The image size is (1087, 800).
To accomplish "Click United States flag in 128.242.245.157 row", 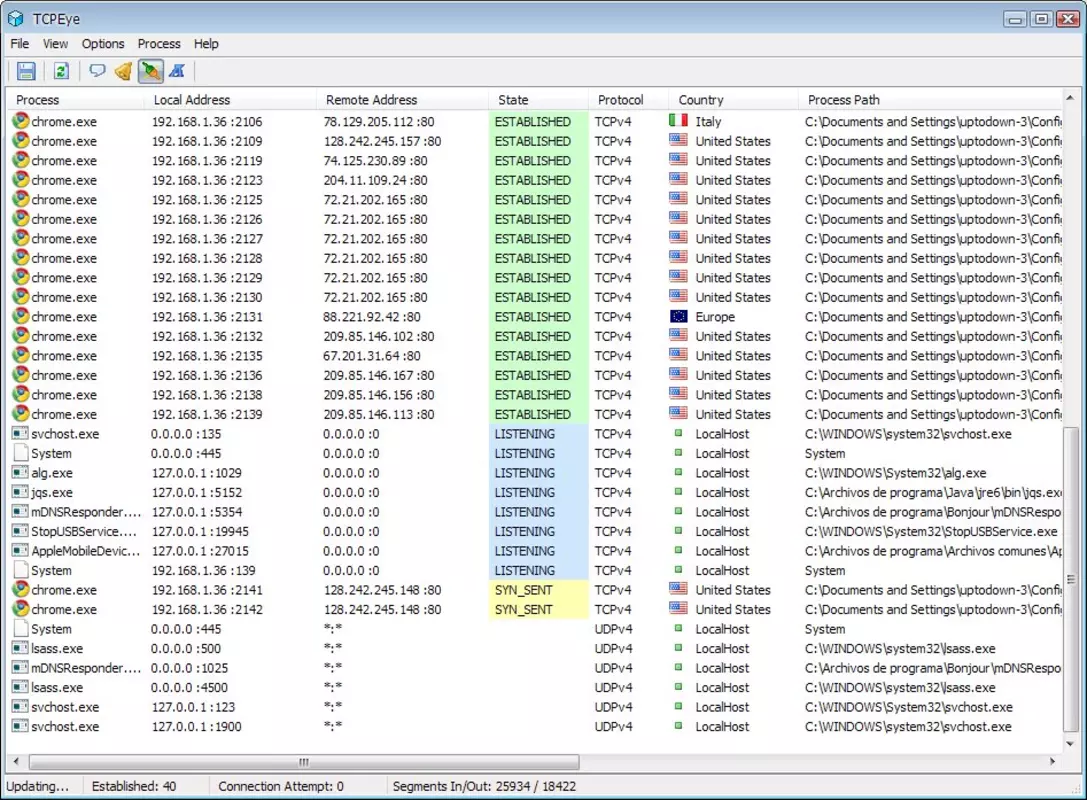I will tap(678, 140).
